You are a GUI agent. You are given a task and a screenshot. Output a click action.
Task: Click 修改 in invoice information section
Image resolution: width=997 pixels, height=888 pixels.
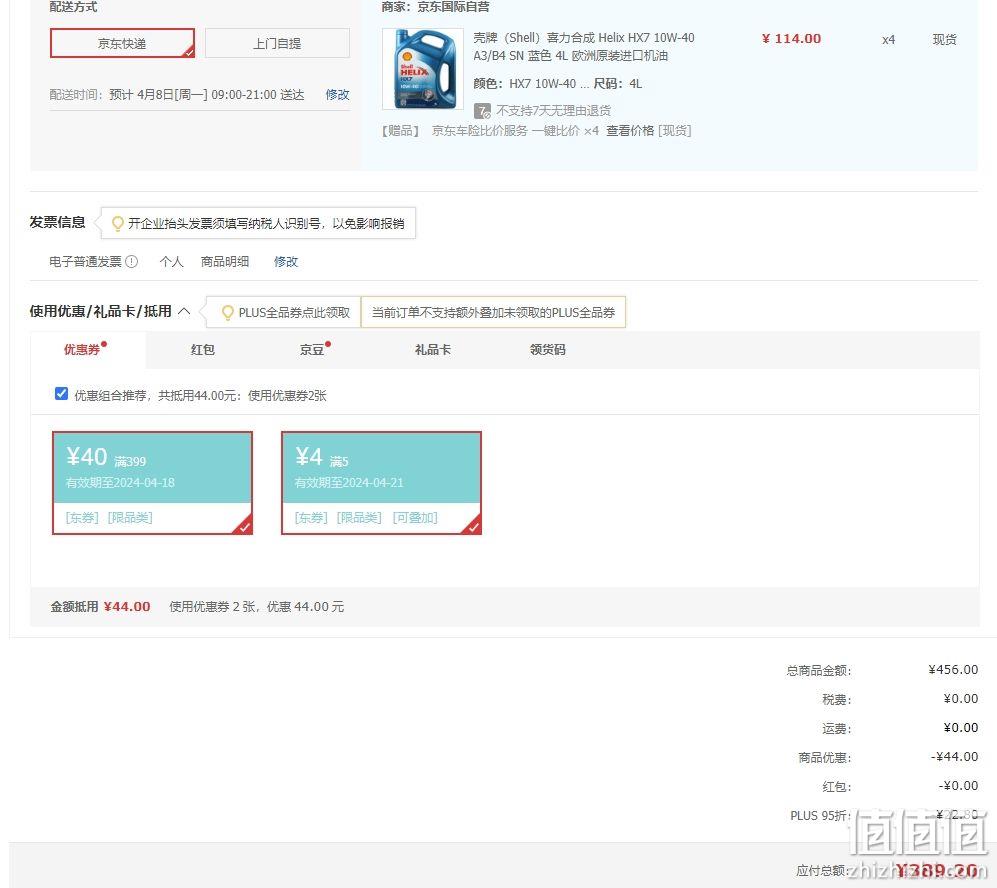click(x=285, y=261)
